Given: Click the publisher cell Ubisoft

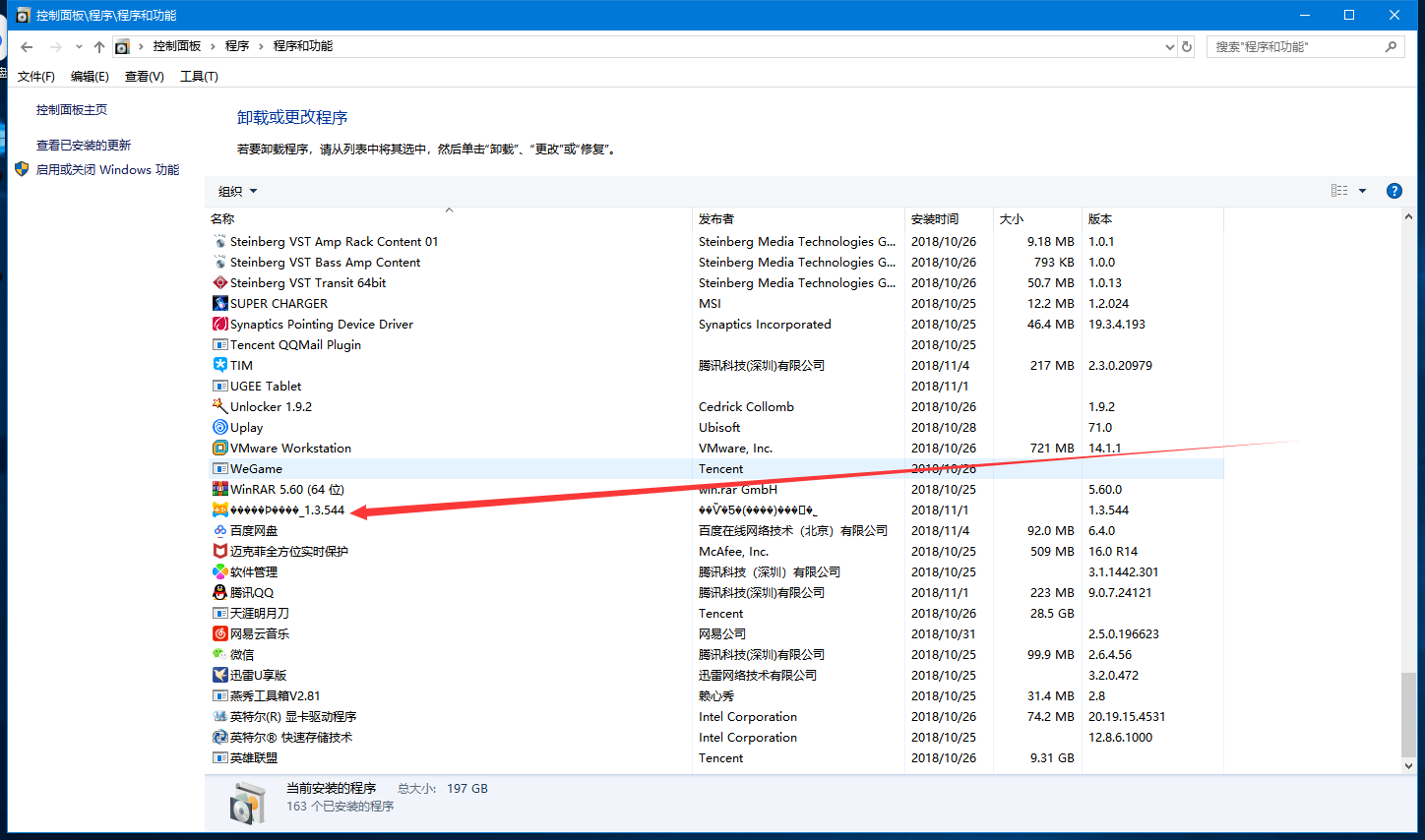Looking at the screenshot, I should pos(719,427).
